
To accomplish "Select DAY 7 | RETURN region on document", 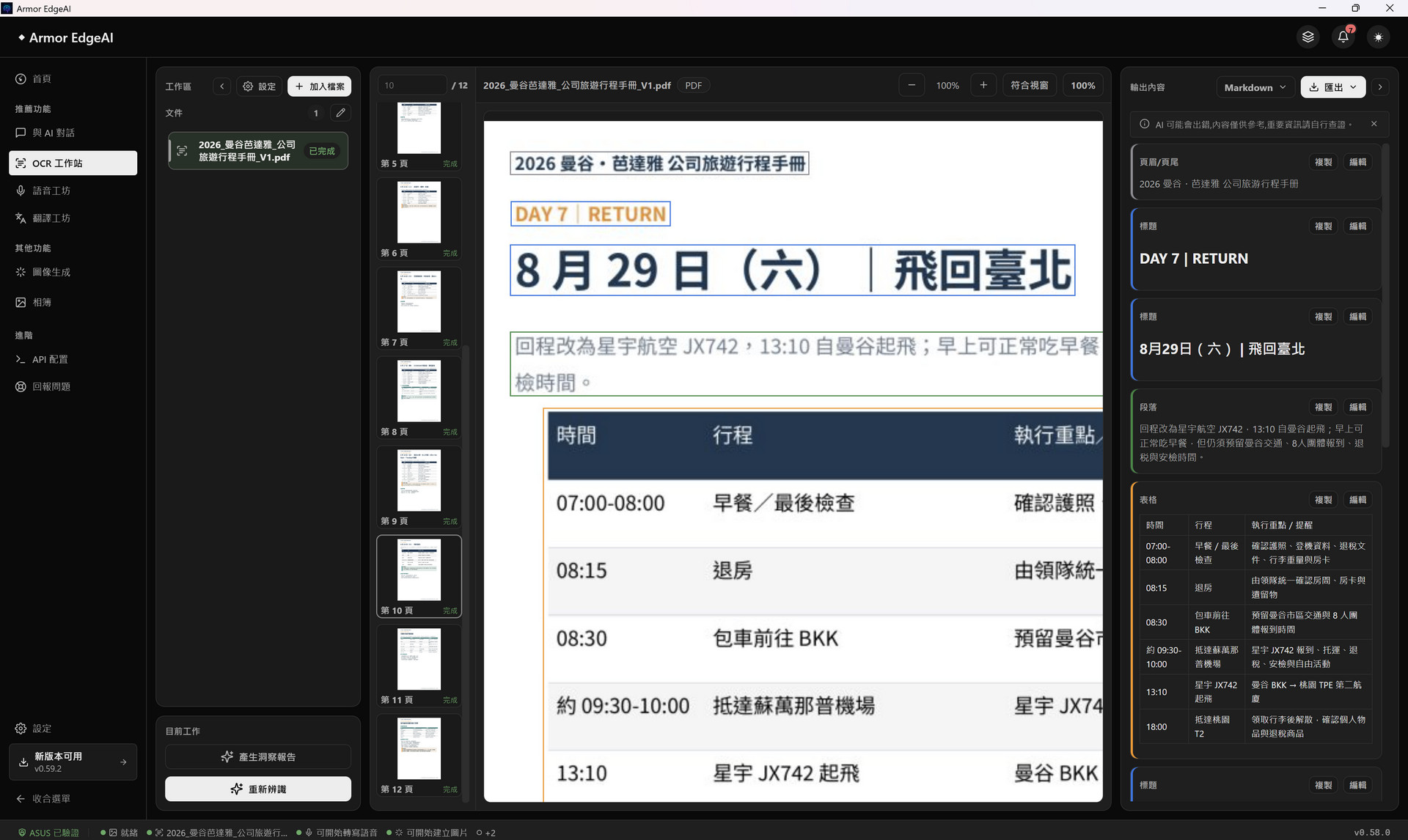I will click(590, 214).
